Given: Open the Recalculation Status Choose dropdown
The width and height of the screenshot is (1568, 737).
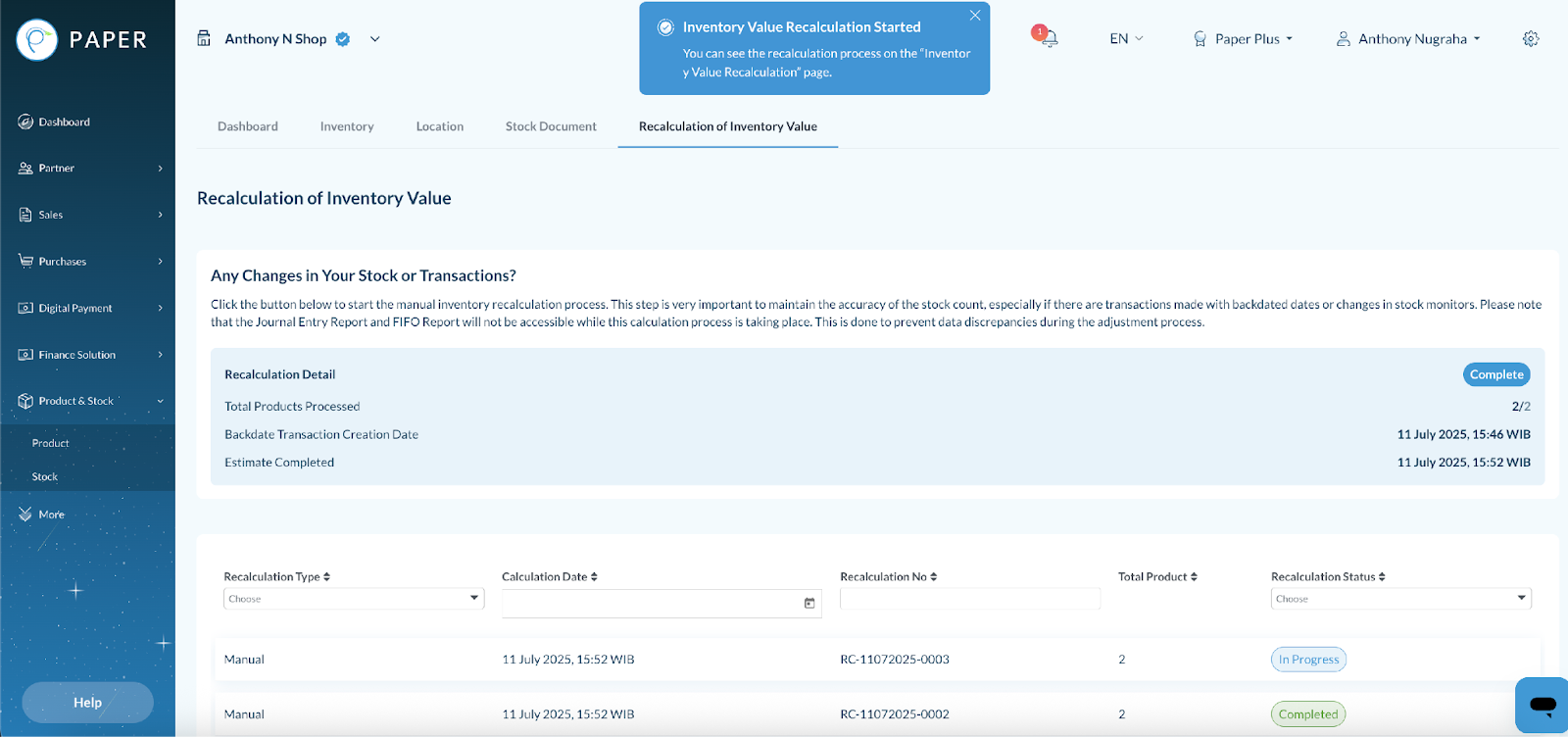Looking at the screenshot, I should pos(1401,599).
